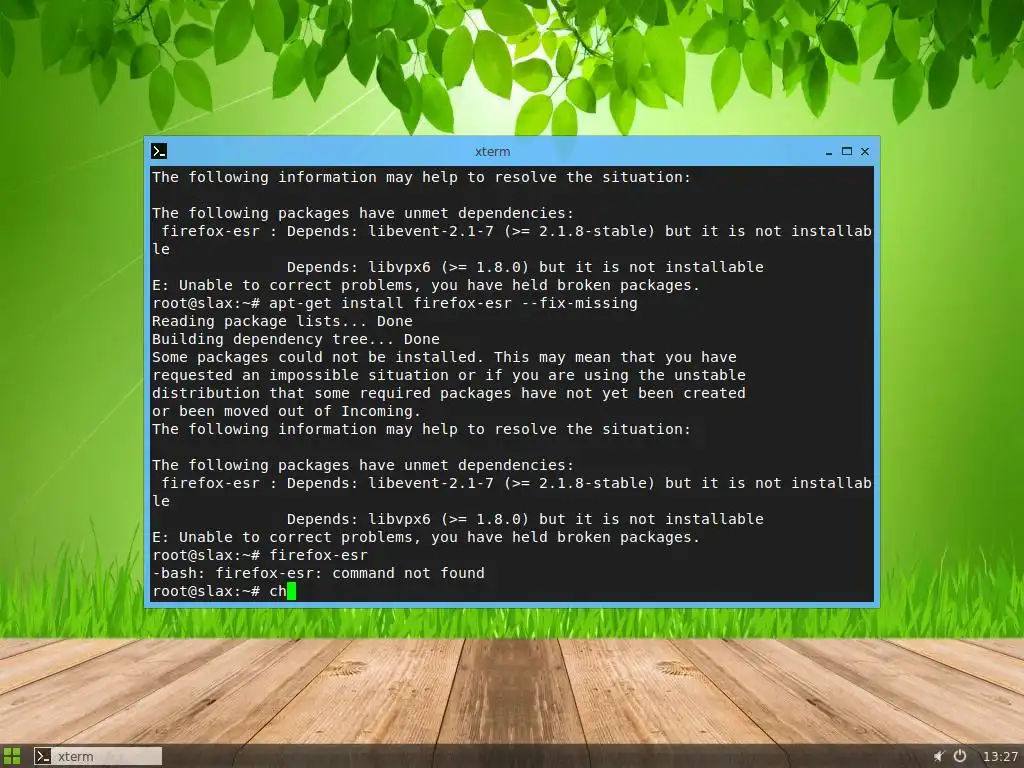The width and height of the screenshot is (1024, 768).
Task: Click 'distribution that some required packages' line
Action: click(449, 393)
